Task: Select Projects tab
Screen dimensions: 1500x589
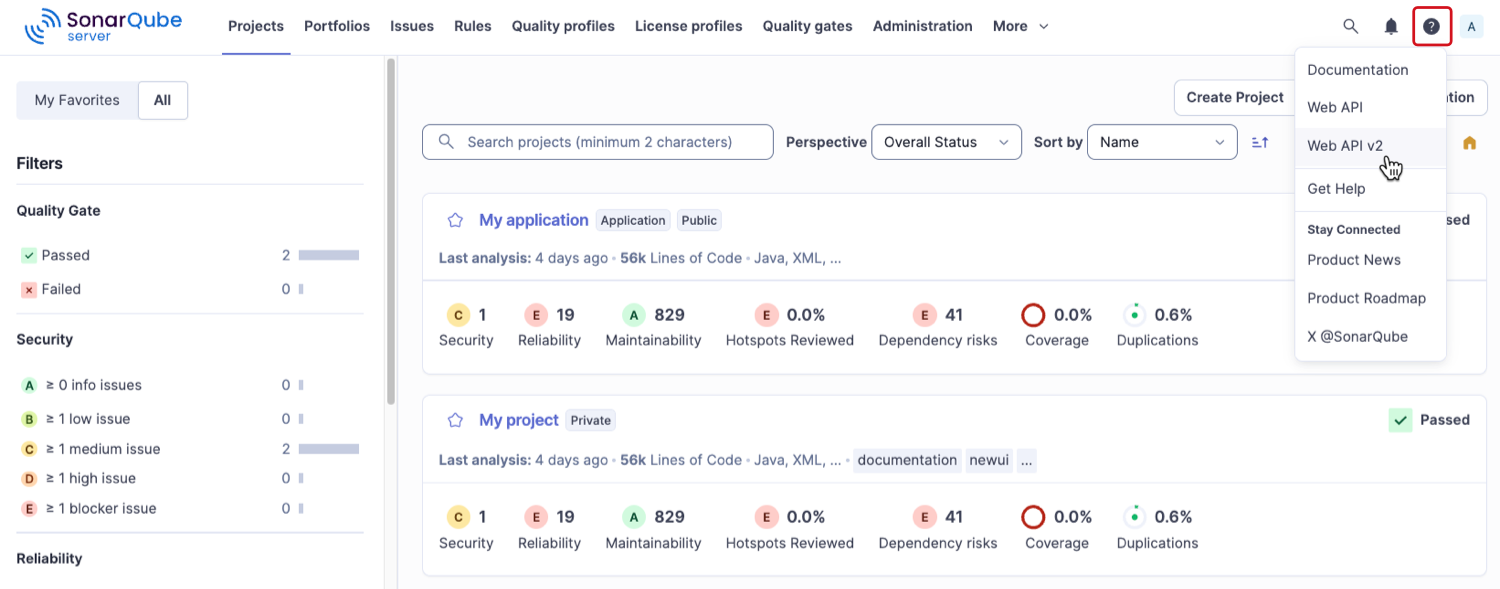Action: tap(256, 27)
